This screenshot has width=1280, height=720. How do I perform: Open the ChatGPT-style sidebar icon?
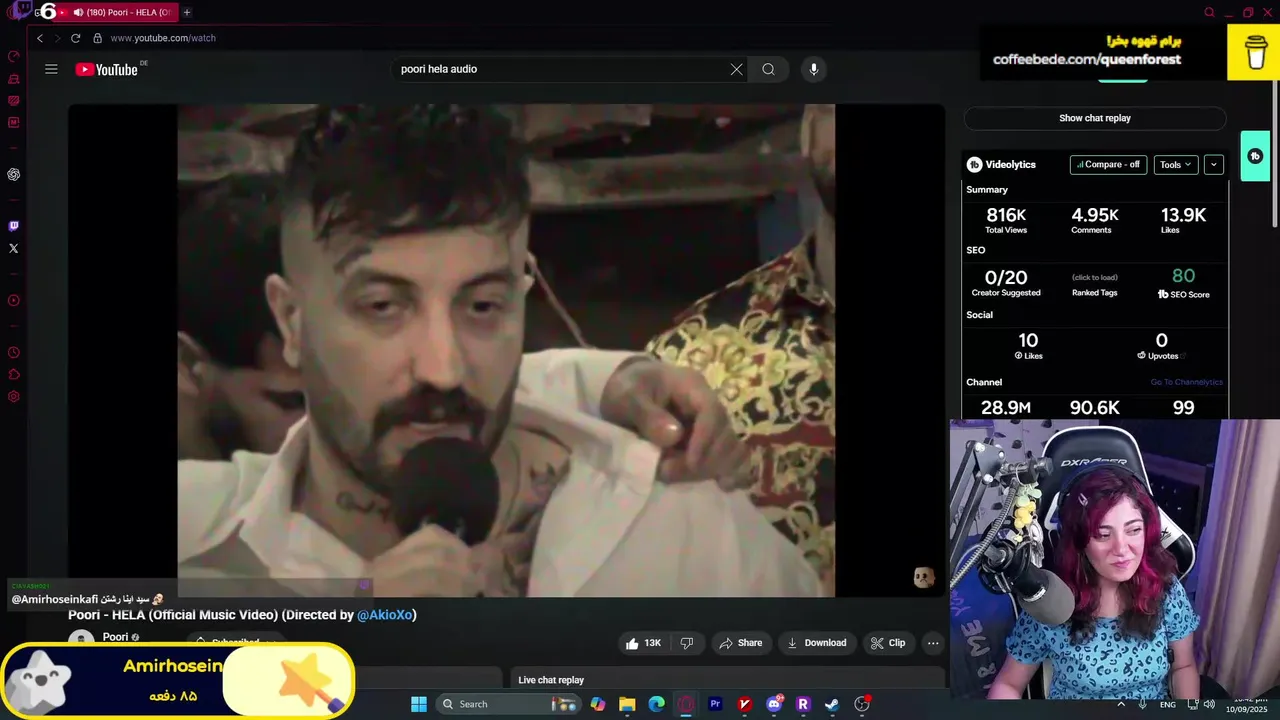[x=13, y=174]
